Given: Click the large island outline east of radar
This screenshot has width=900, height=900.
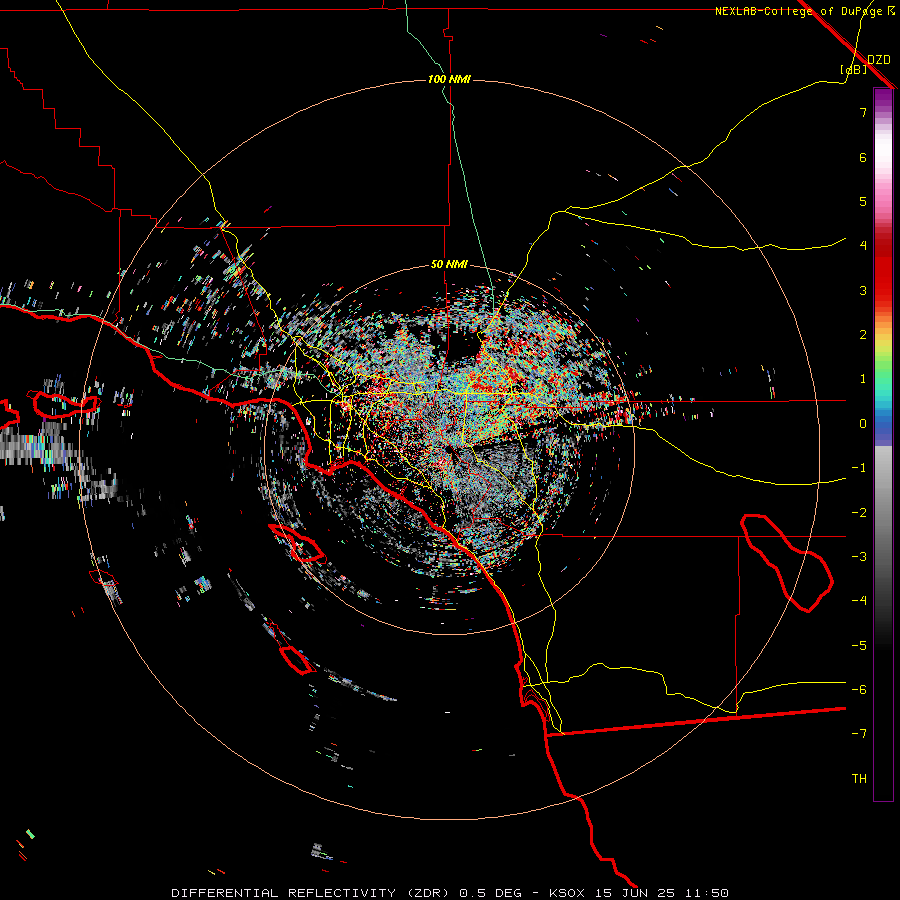Looking at the screenshot, I should coord(787,563).
